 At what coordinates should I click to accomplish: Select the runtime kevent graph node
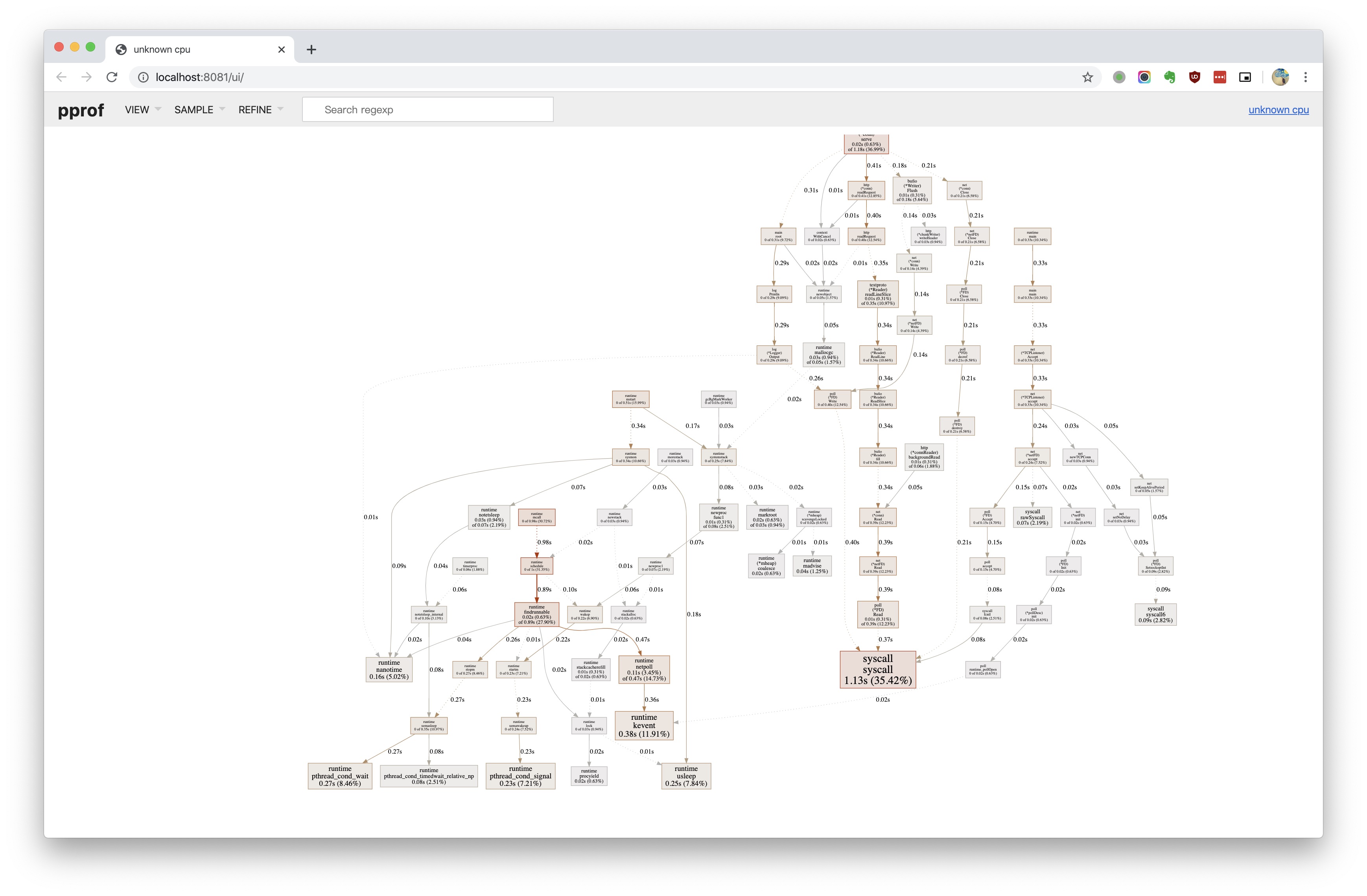tap(644, 725)
